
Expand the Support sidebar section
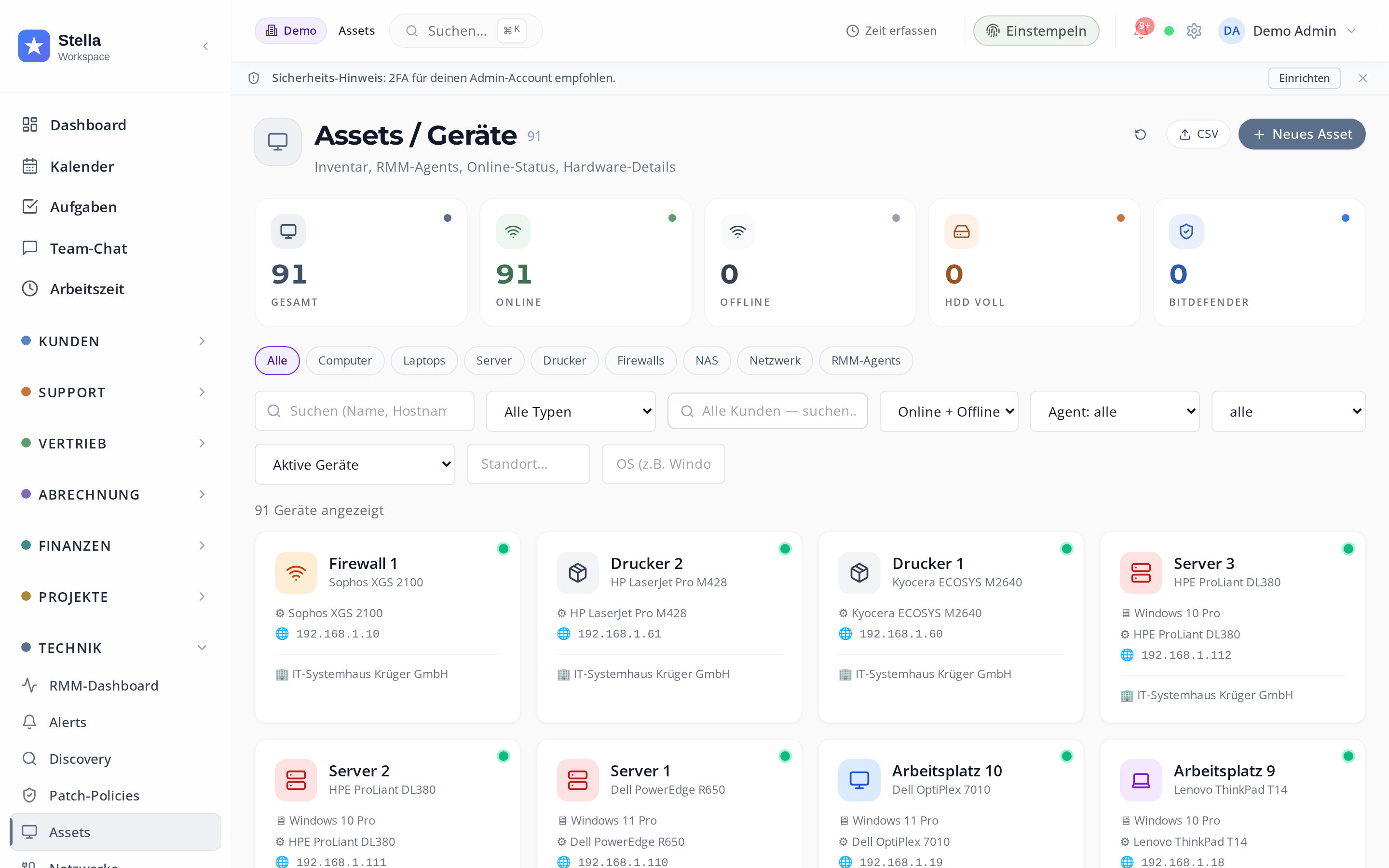coord(115,392)
